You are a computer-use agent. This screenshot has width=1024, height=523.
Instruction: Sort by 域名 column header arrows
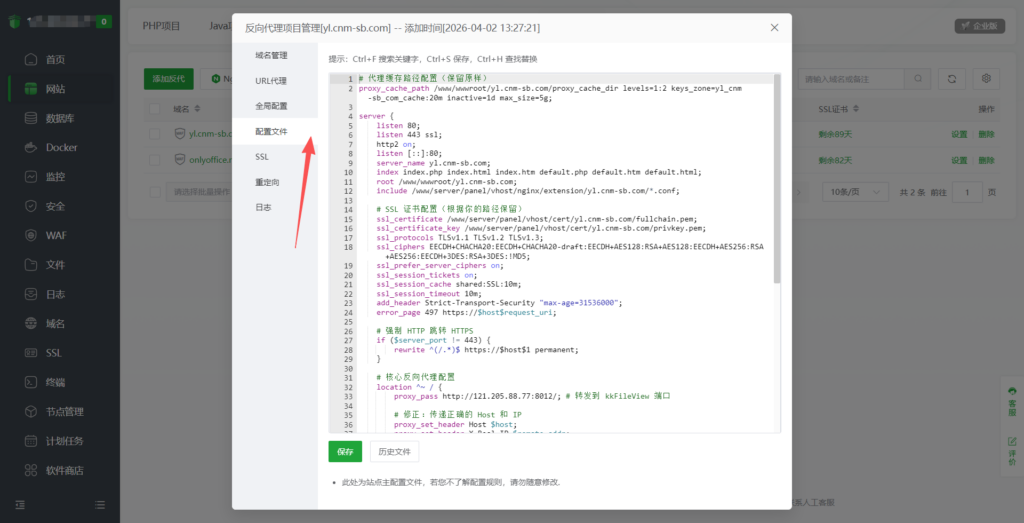pos(198,108)
